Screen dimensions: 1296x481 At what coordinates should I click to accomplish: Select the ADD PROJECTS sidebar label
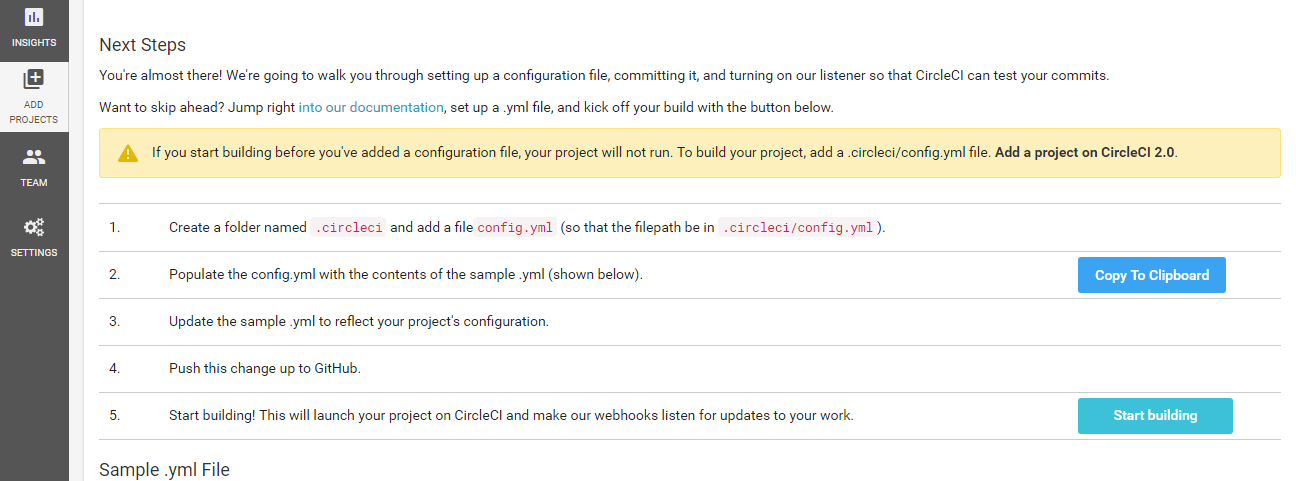coord(34,113)
